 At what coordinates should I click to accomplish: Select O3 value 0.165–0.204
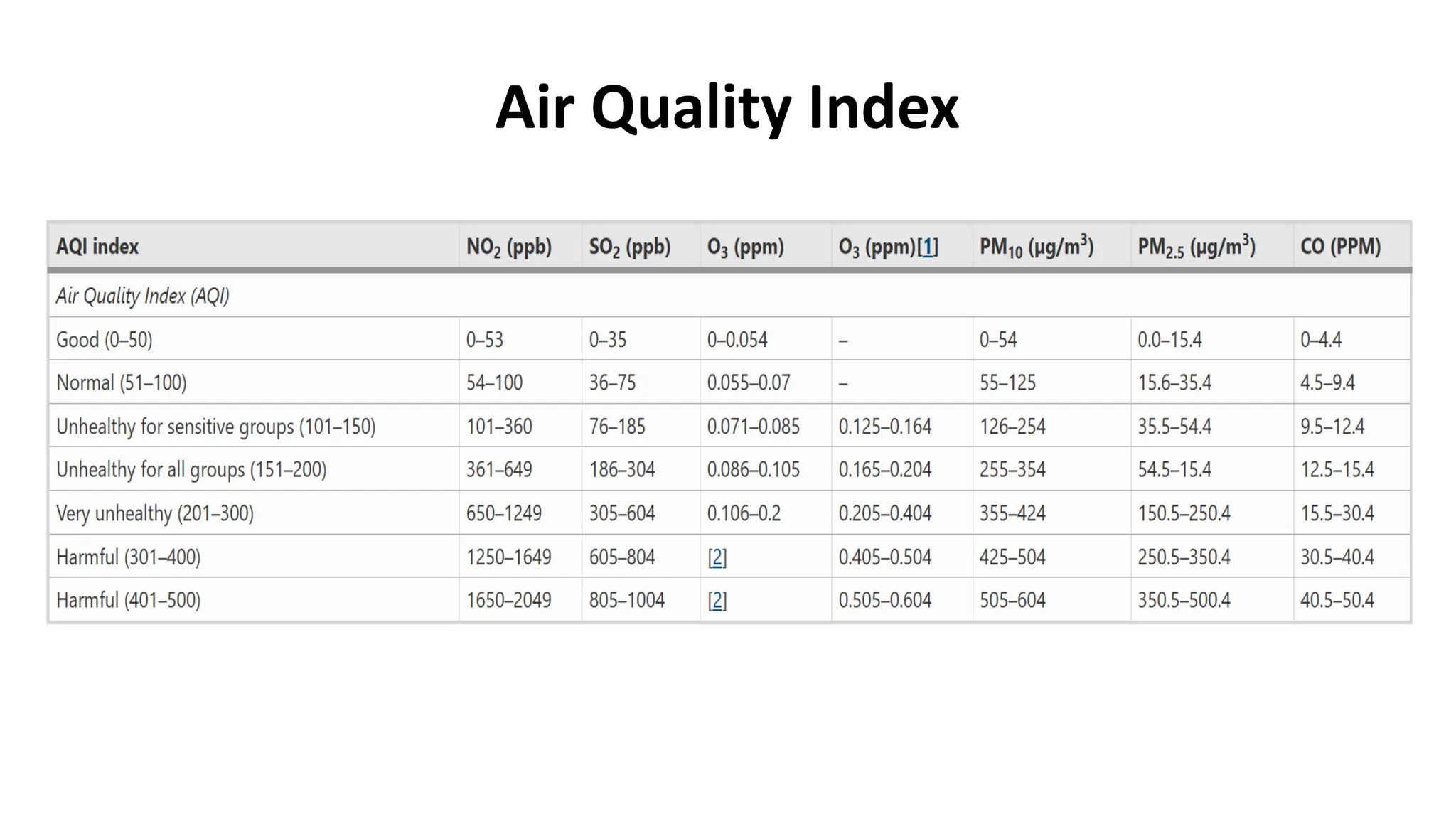tap(885, 470)
